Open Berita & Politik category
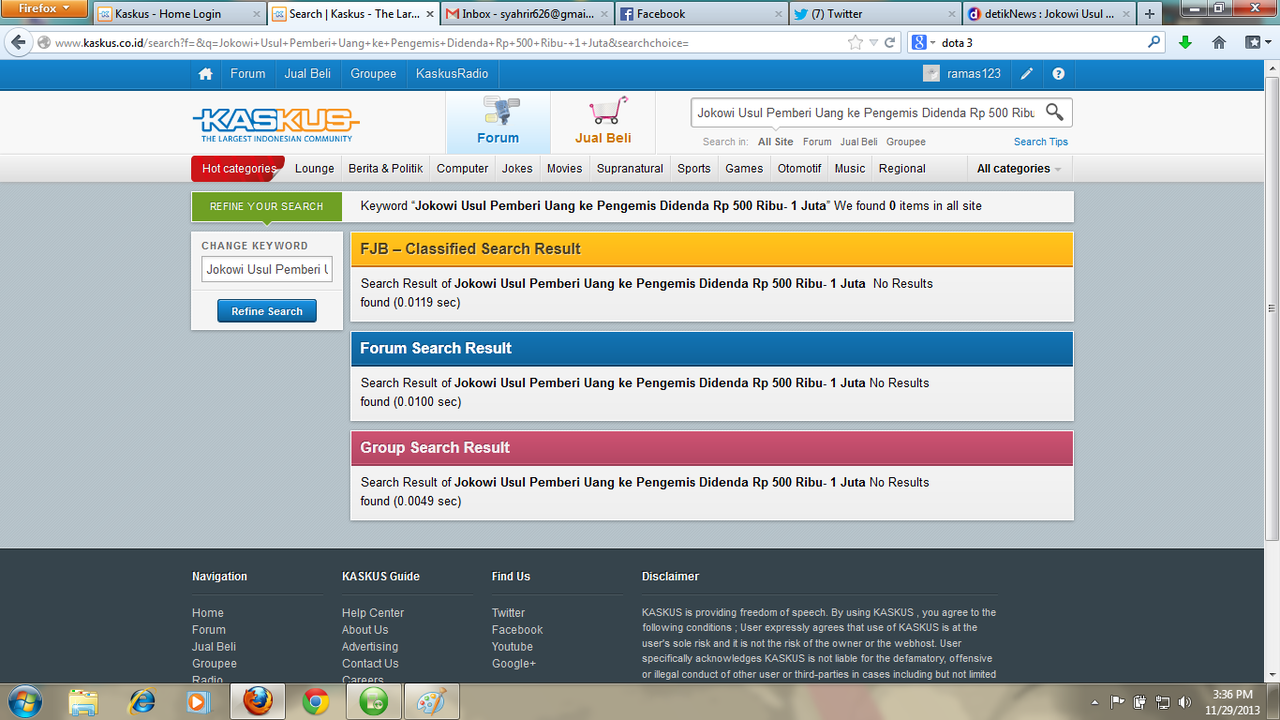 [x=386, y=169]
